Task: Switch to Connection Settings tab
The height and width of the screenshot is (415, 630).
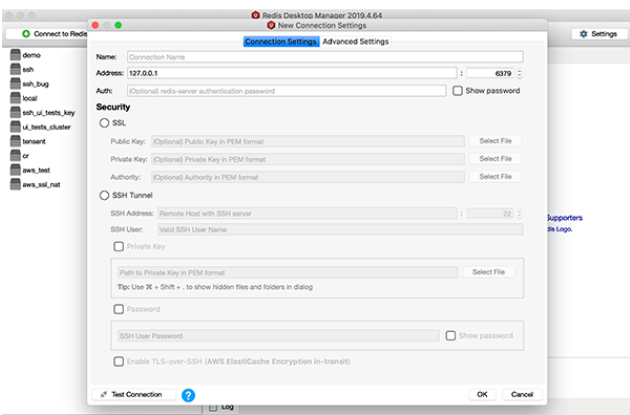Action: pos(281,41)
